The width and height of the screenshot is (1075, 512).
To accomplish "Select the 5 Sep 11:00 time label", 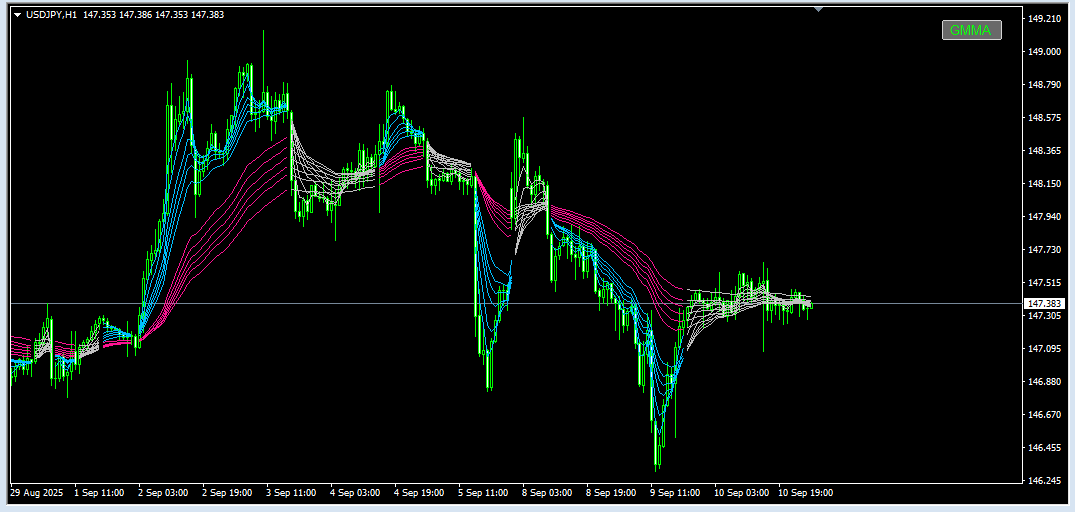I will [x=484, y=493].
